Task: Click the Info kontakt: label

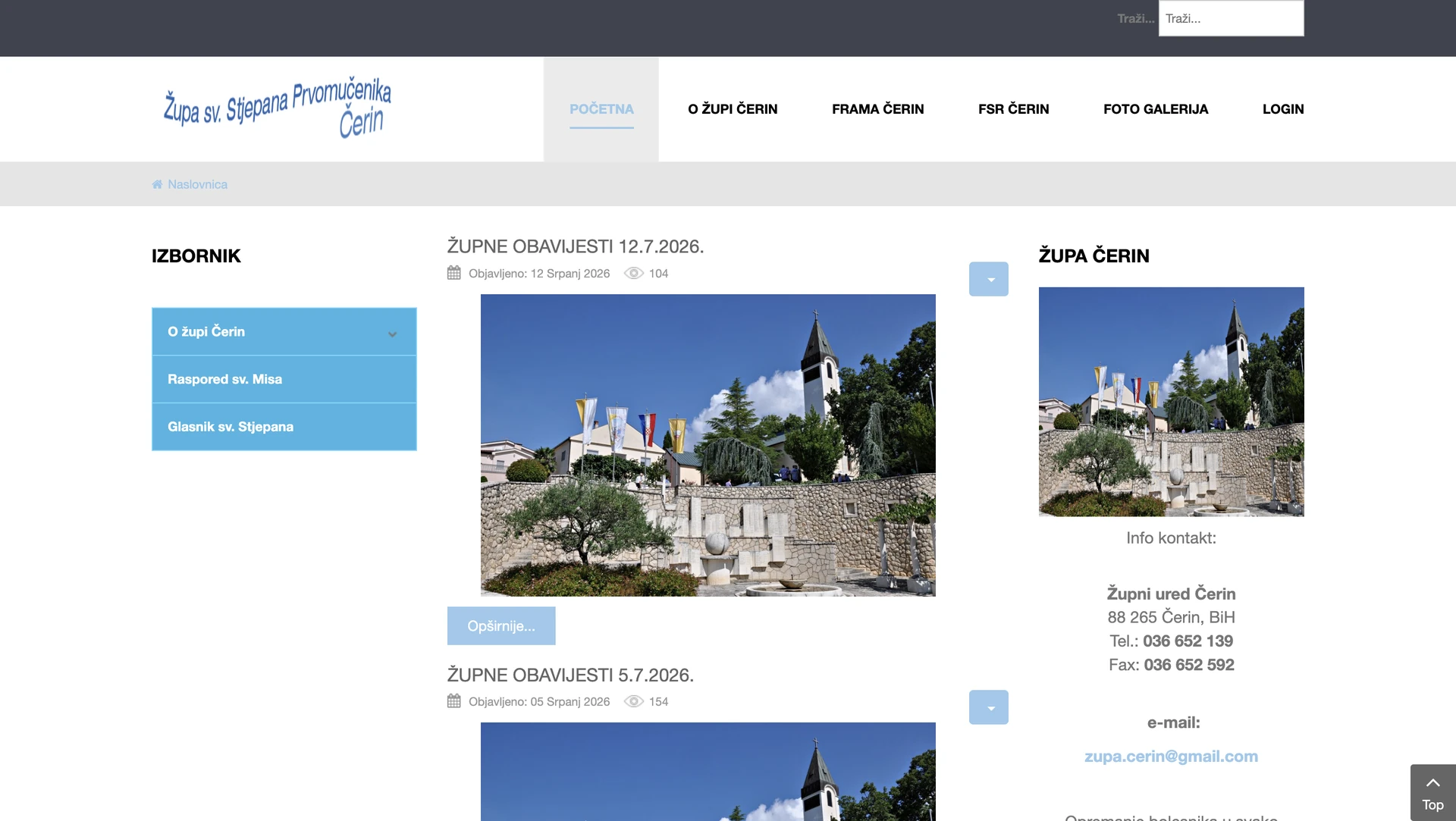Action: coord(1171,537)
